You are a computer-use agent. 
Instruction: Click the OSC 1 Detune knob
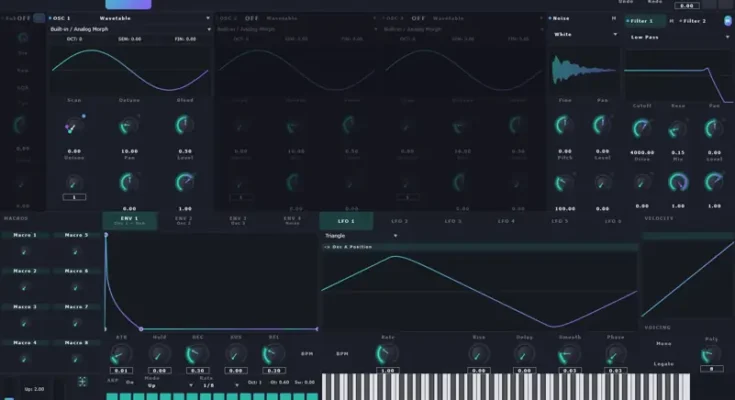pyautogui.click(x=129, y=127)
